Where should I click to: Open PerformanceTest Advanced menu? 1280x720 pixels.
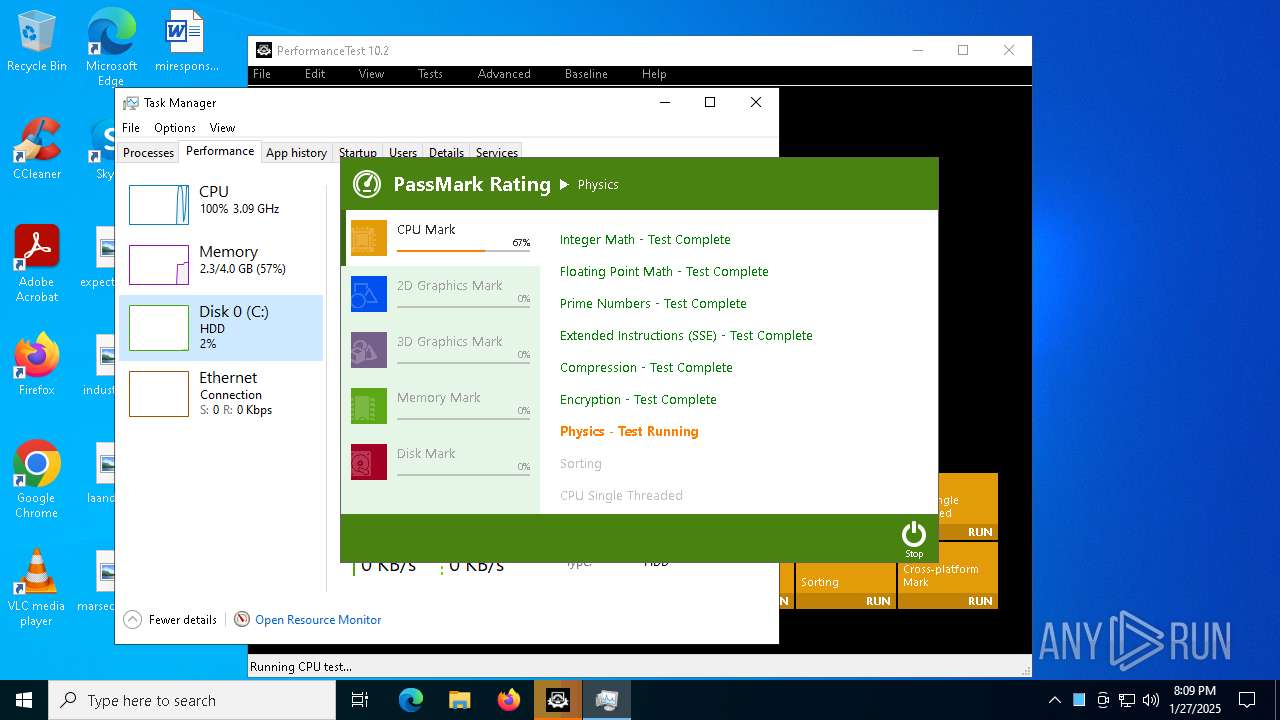[x=504, y=74]
